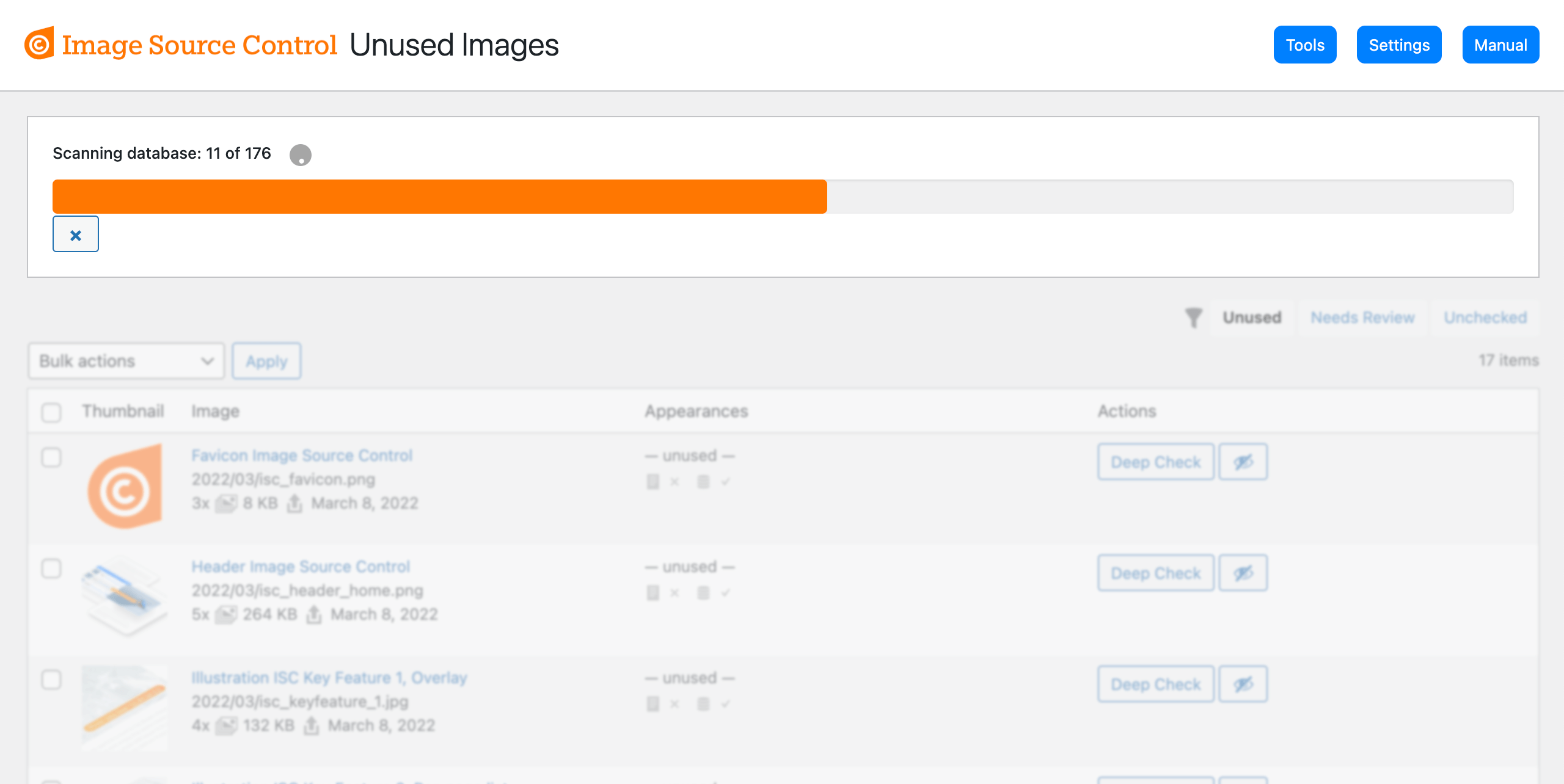Check the Header Image Source Control row
The height and width of the screenshot is (784, 1564).
click(51, 568)
